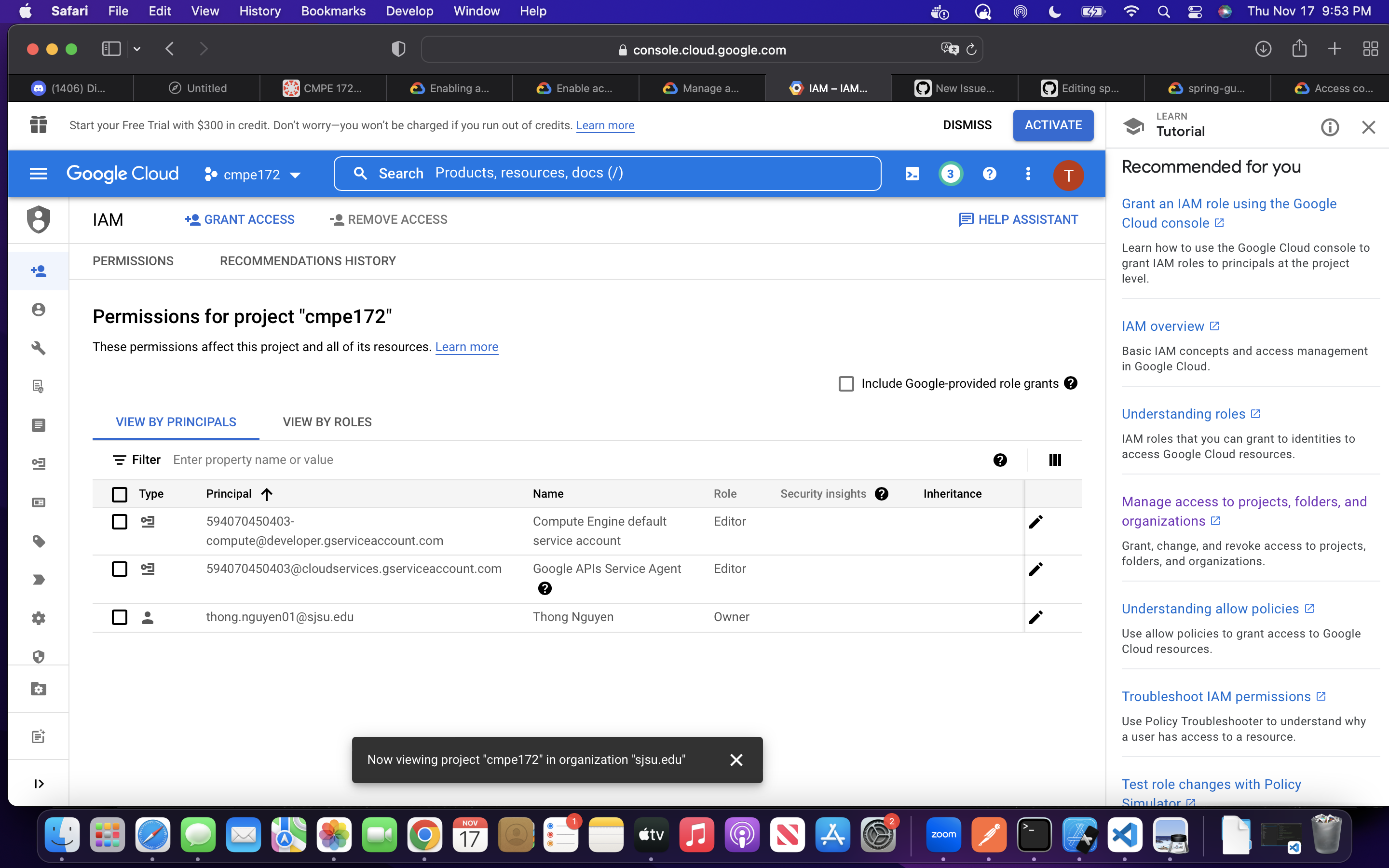
Task: Open Cloud Shell terminal icon
Action: click(912, 174)
